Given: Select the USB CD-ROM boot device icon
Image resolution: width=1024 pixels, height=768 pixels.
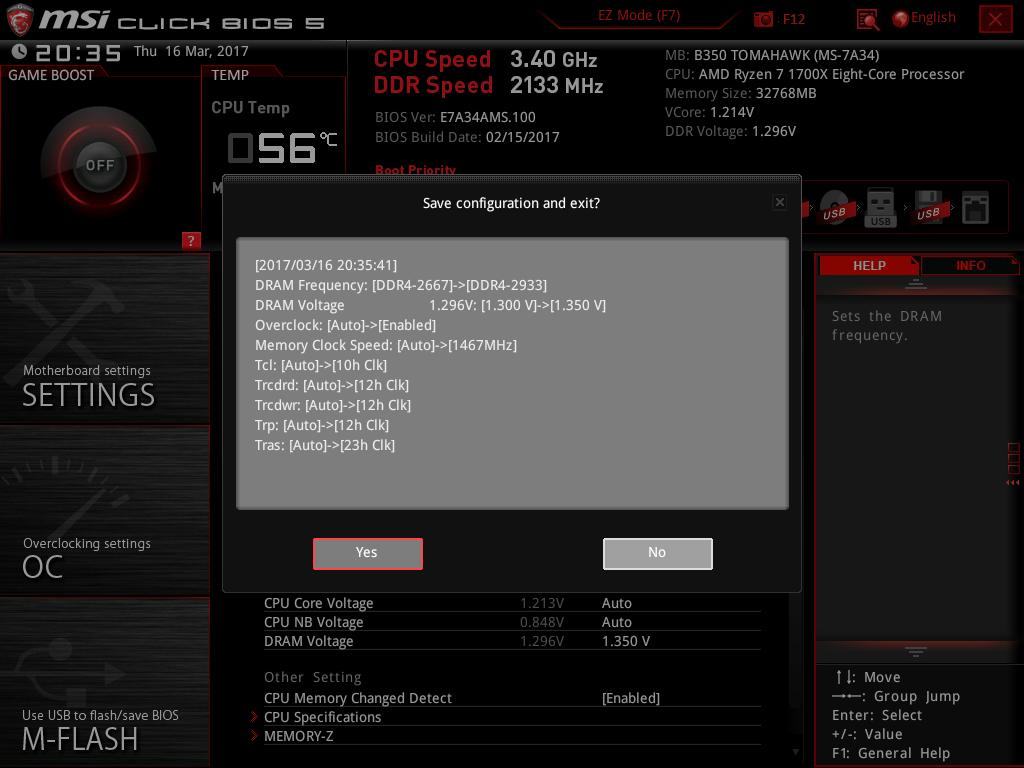Looking at the screenshot, I should coord(835,208).
